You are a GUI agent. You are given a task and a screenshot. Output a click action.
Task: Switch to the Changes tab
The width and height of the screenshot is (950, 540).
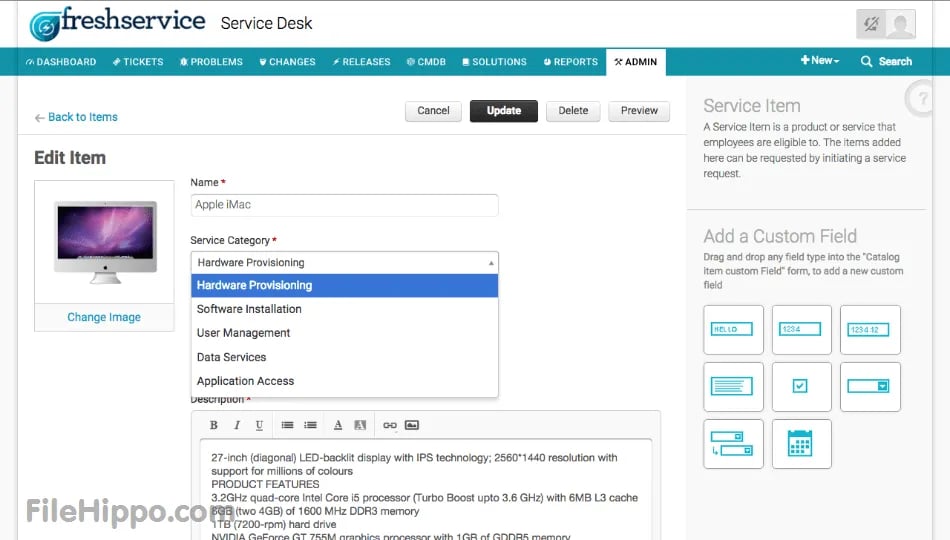coord(287,62)
